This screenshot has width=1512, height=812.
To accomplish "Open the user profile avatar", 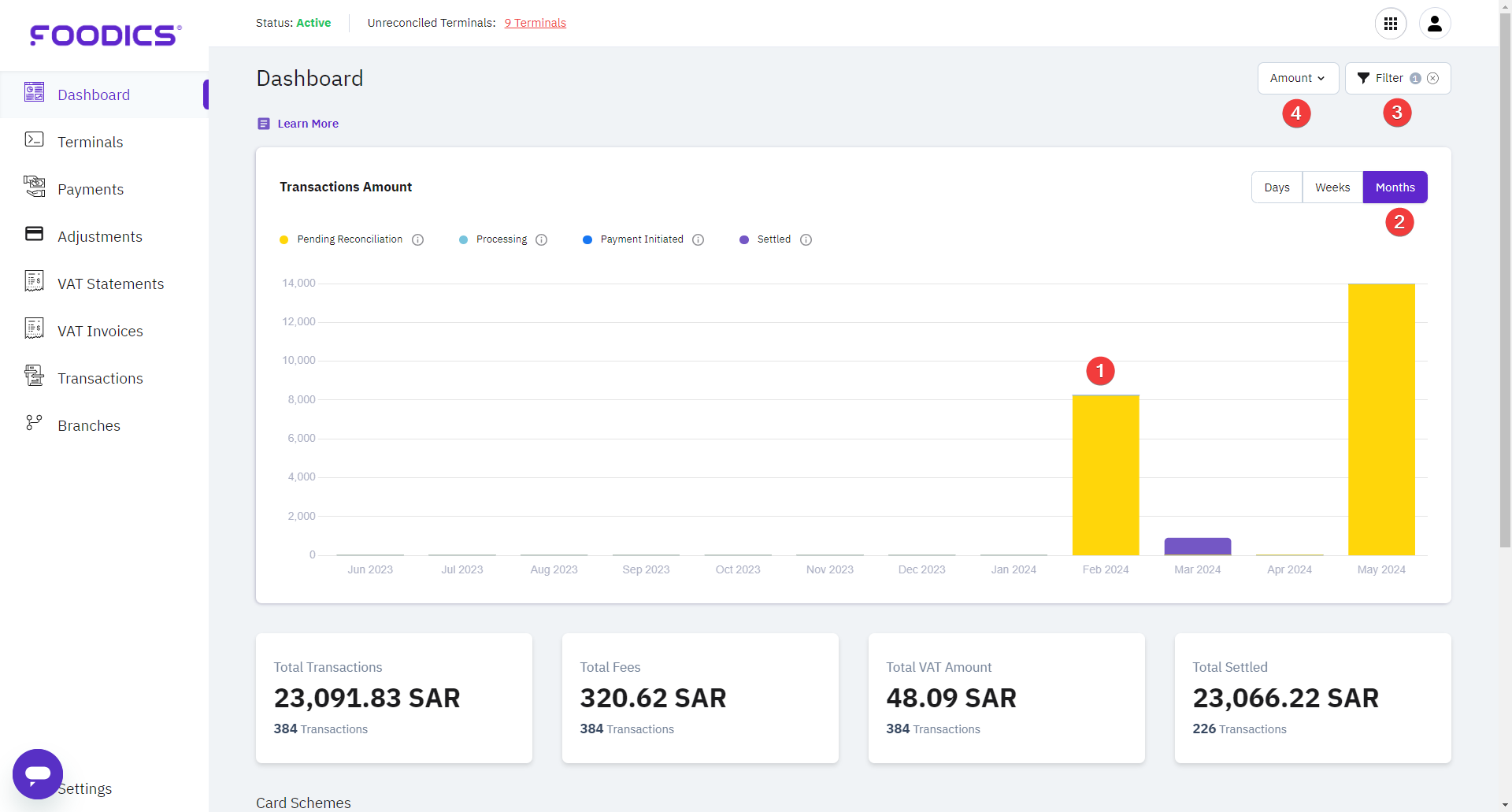I will pyautogui.click(x=1434, y=24).
